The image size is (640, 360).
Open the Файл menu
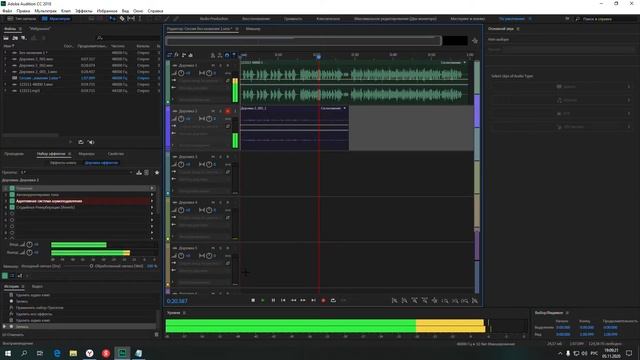point(7,11)
